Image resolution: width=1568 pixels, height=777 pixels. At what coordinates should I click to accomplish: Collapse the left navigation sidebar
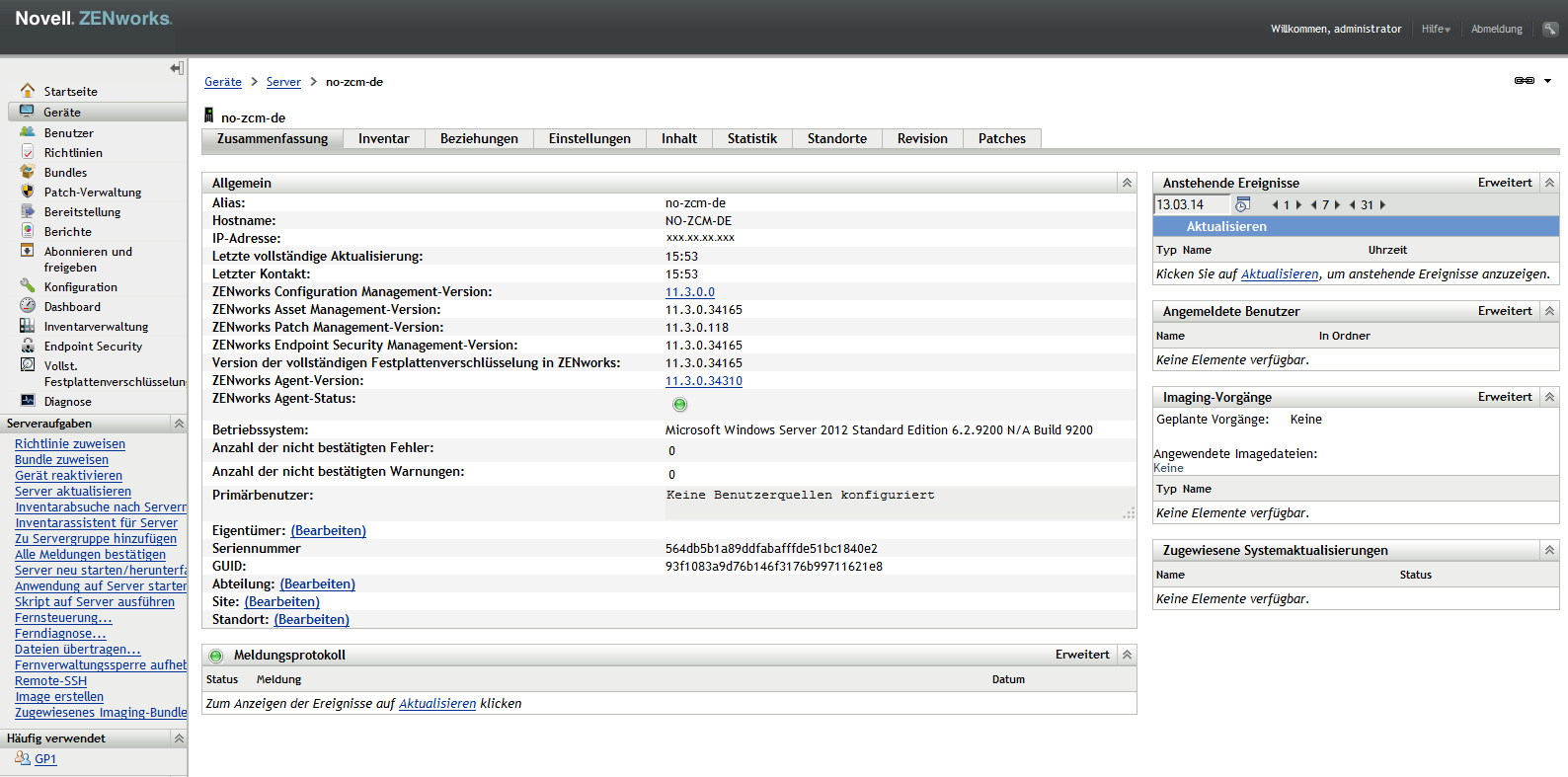(177, 68)
